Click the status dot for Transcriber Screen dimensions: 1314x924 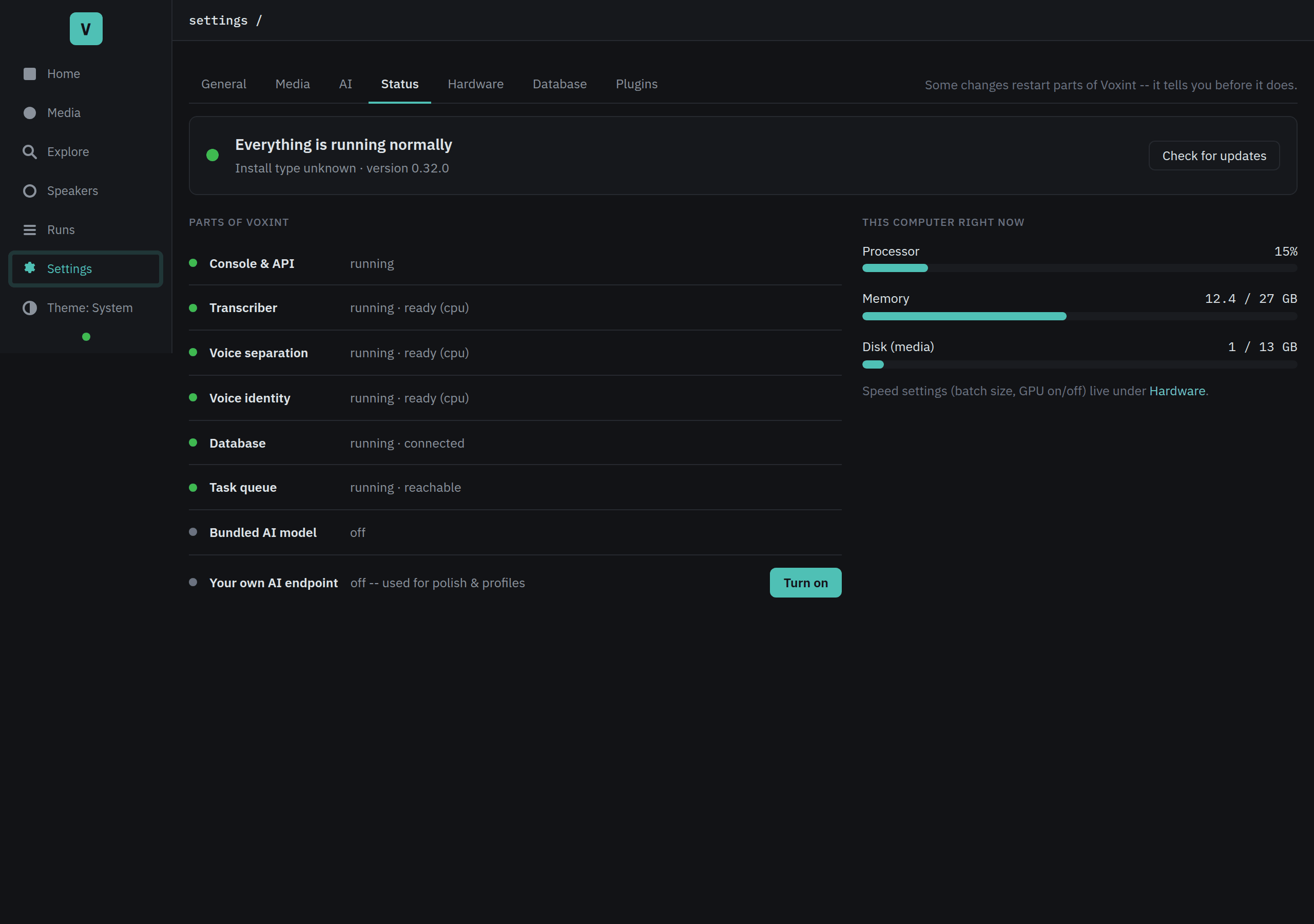pyautogui.click(x=193, y=308)
